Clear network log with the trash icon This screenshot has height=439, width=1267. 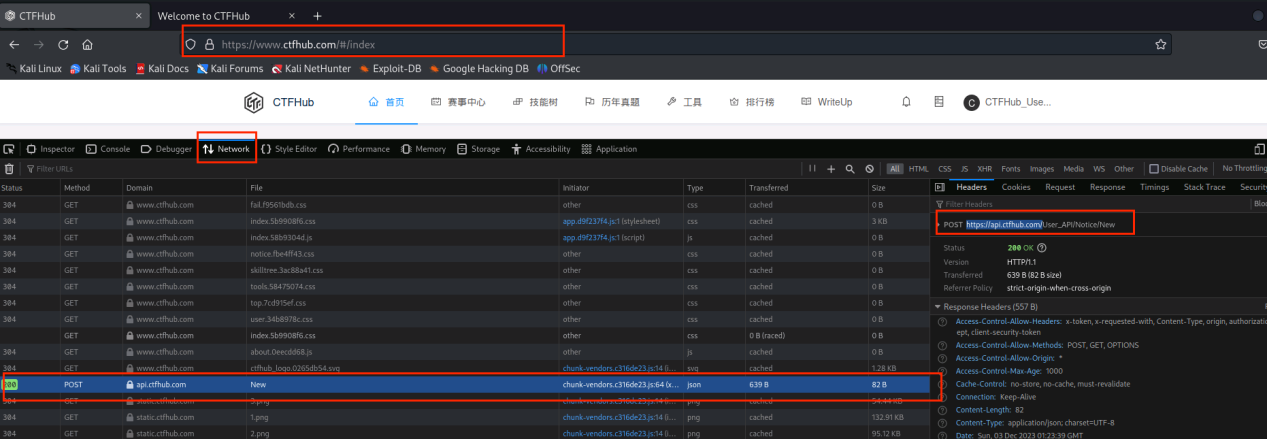tap(9, 169)
